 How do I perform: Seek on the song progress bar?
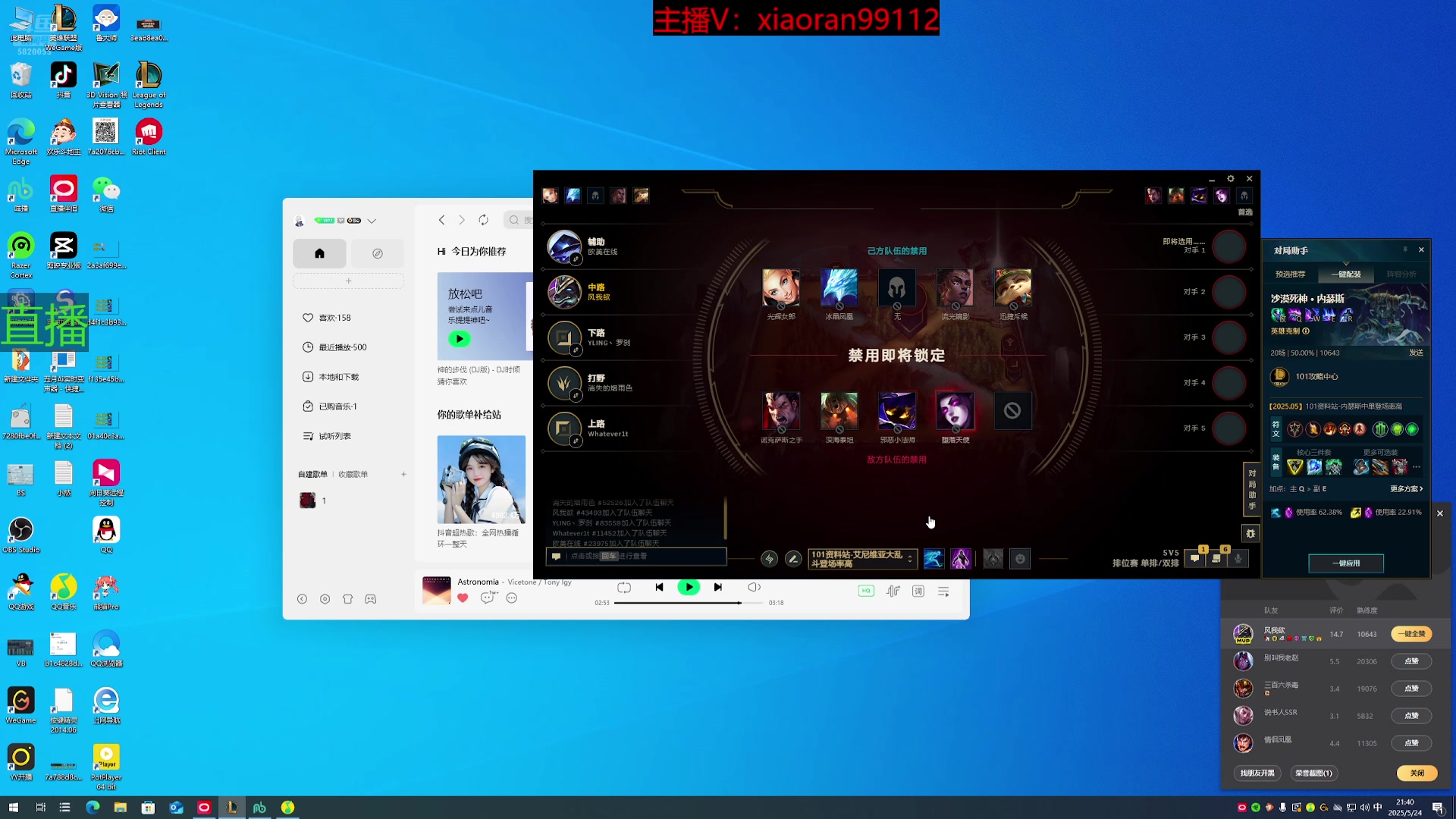pyautogui.click(x=688, y=603)
